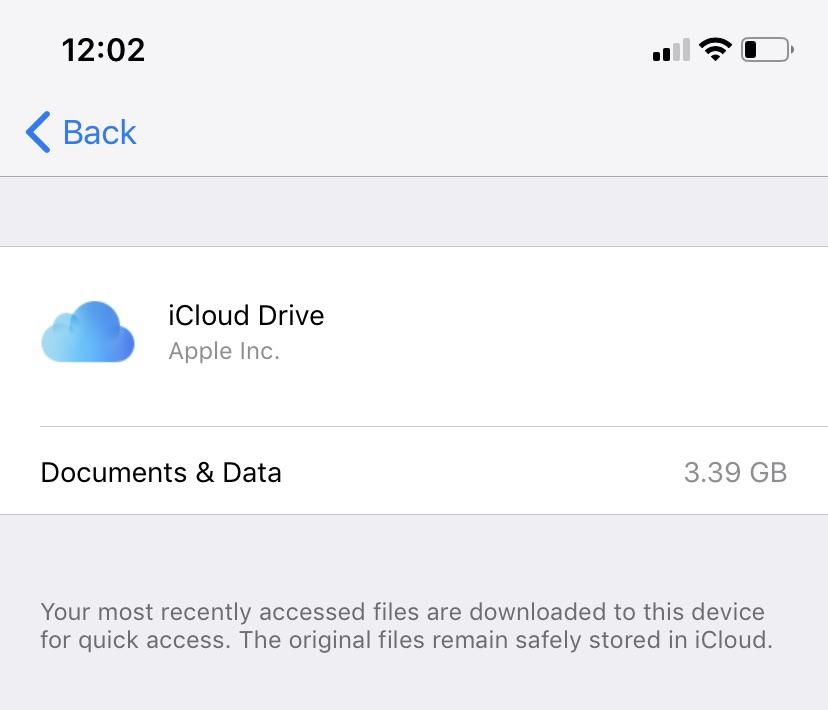Tap the battery icon to check charge

(766, 48)
